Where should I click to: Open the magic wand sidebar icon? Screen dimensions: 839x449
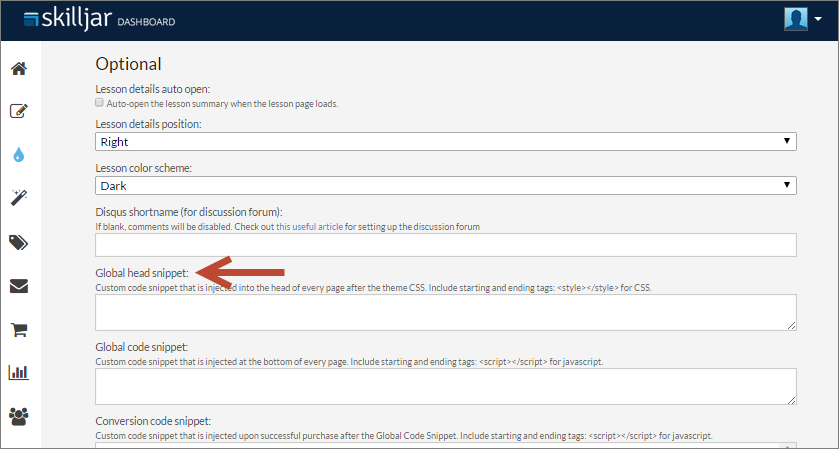(x=19, y=197)
